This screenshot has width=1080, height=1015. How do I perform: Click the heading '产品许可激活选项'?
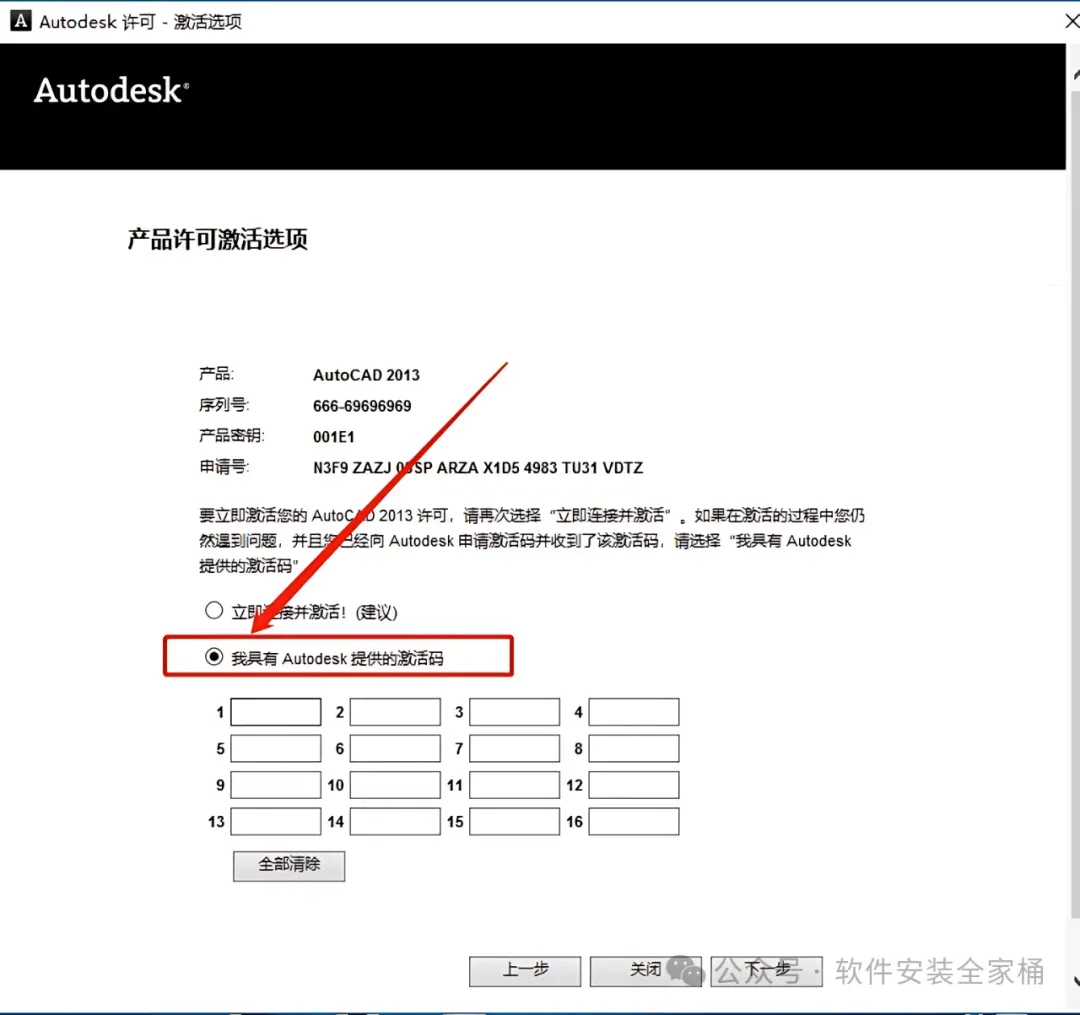(x=218, y=239)
